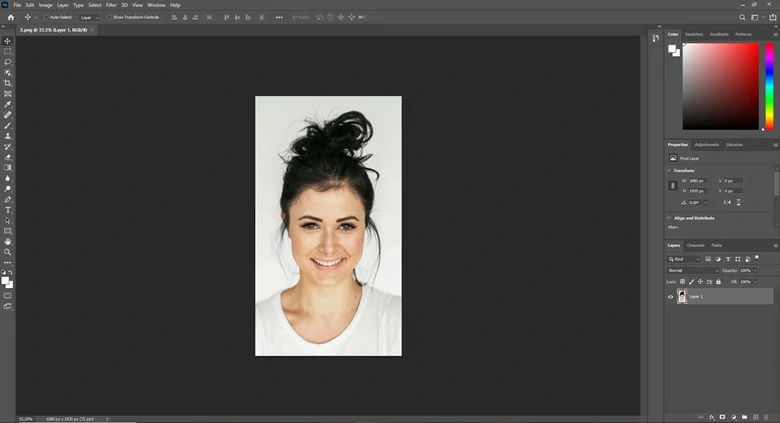Click the foreground color swatch in toolbox
This screenshot has height=423, width=780.
5,281
